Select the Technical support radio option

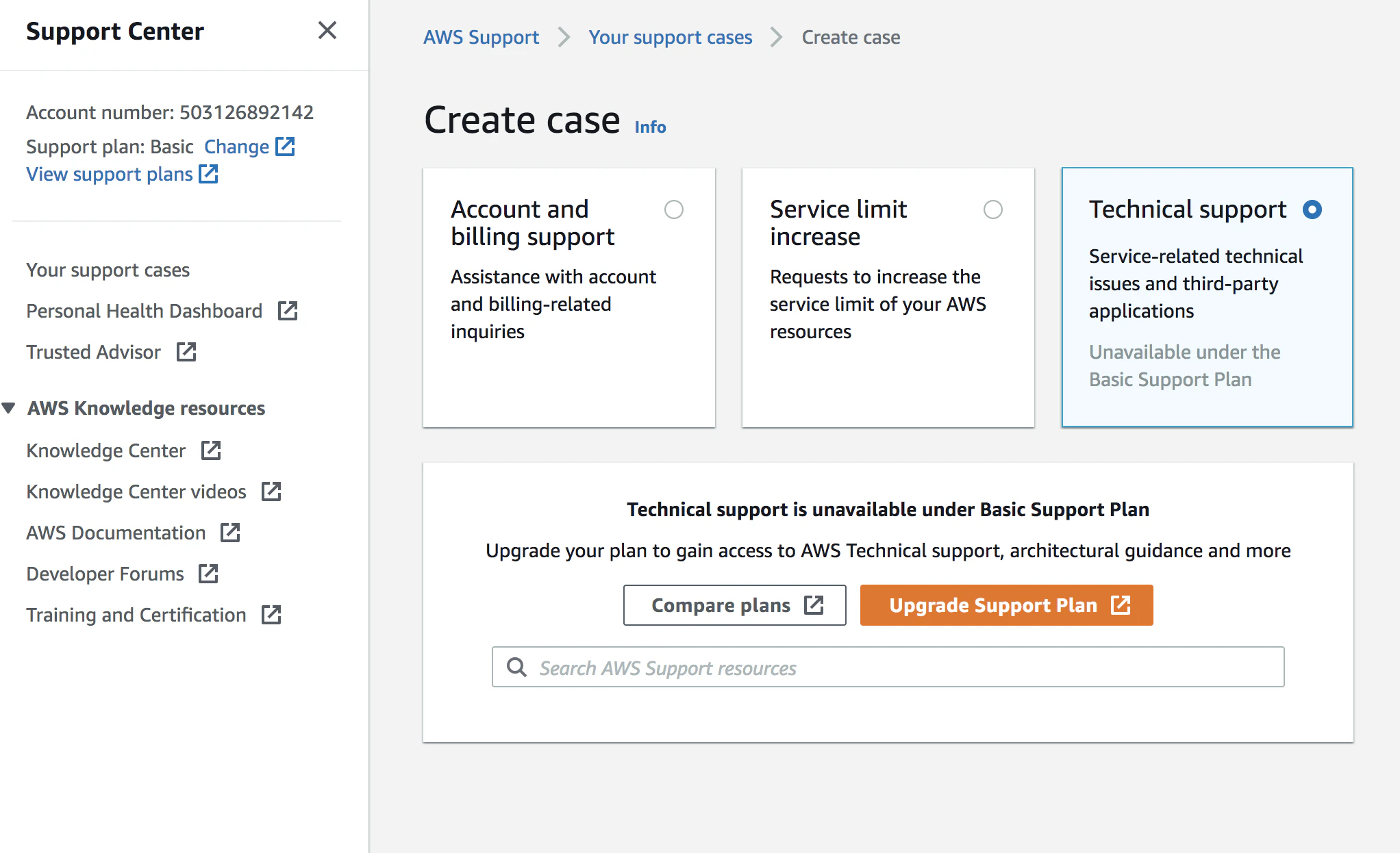(x=1312, y=209)
